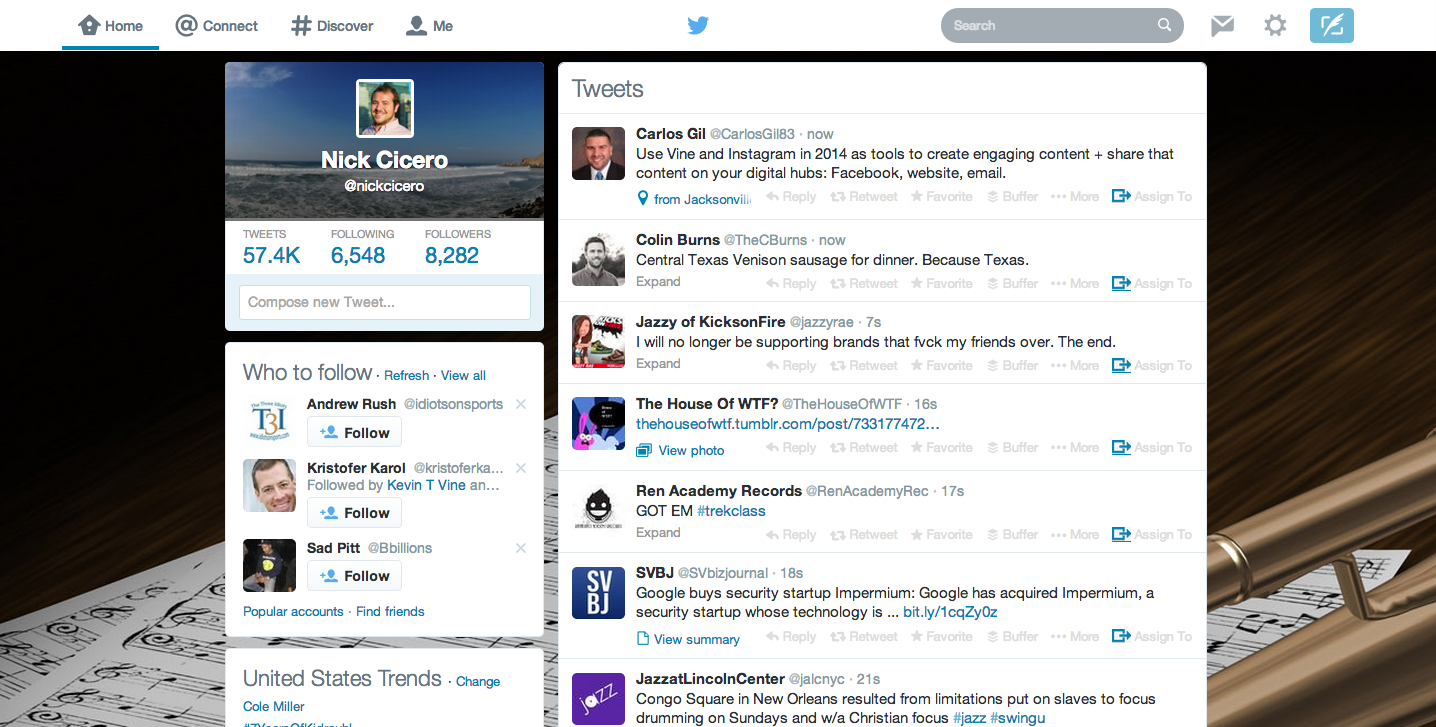Buffer the SVBJ tweet

point(1012,637)
